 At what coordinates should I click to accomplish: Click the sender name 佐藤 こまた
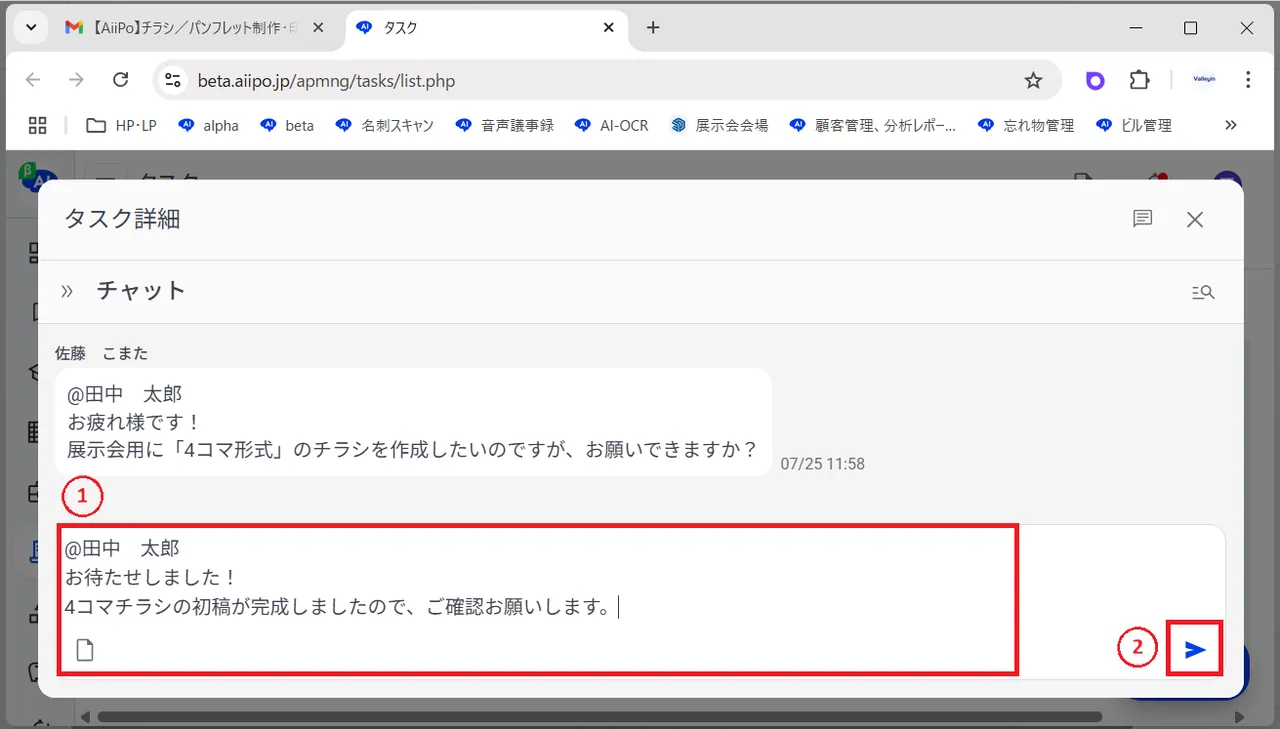coord(101,353)
